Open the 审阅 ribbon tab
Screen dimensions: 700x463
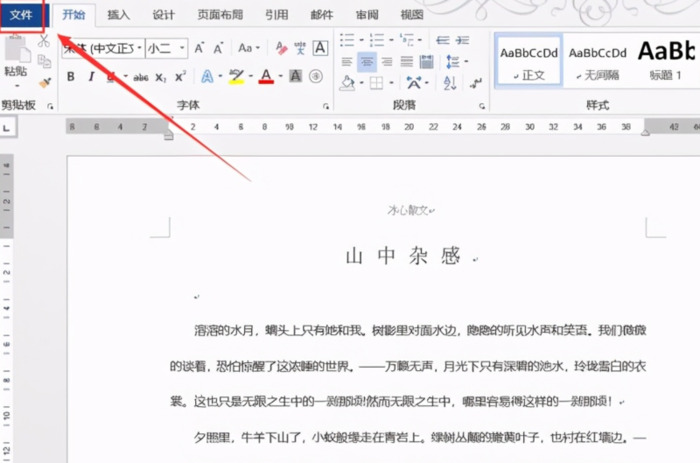click(x=367, y=15)
